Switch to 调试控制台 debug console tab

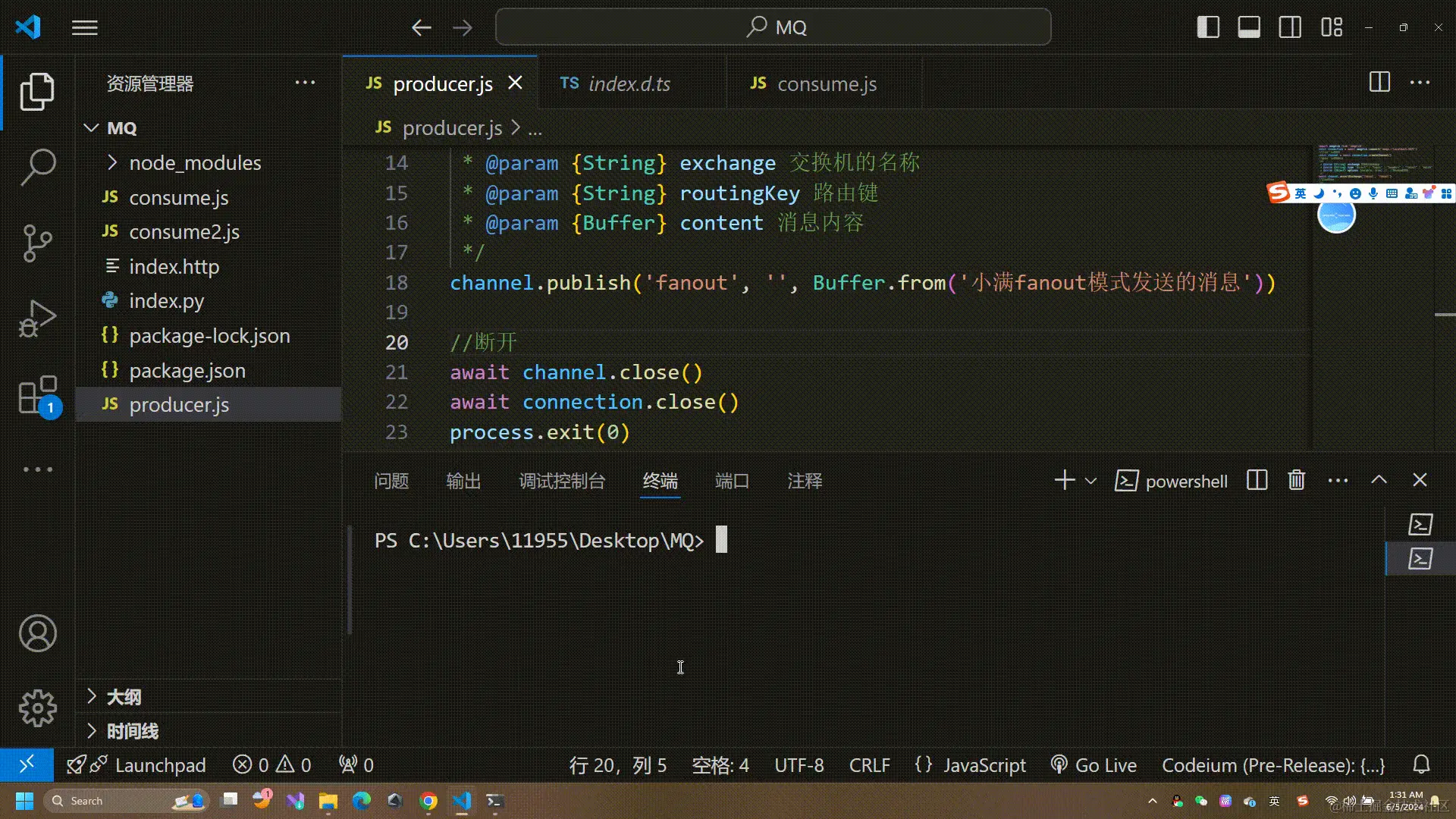point(562,482)
